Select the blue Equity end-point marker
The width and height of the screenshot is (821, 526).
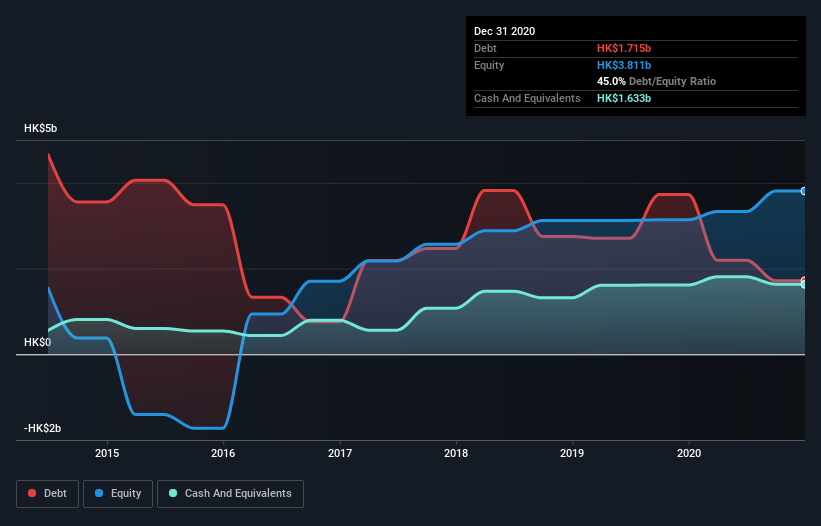pyautogui.click(x=803, y=191)
